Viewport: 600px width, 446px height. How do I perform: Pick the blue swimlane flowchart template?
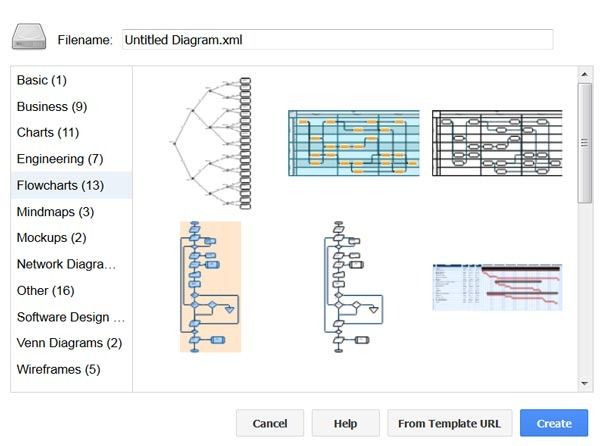pos(354,143)
